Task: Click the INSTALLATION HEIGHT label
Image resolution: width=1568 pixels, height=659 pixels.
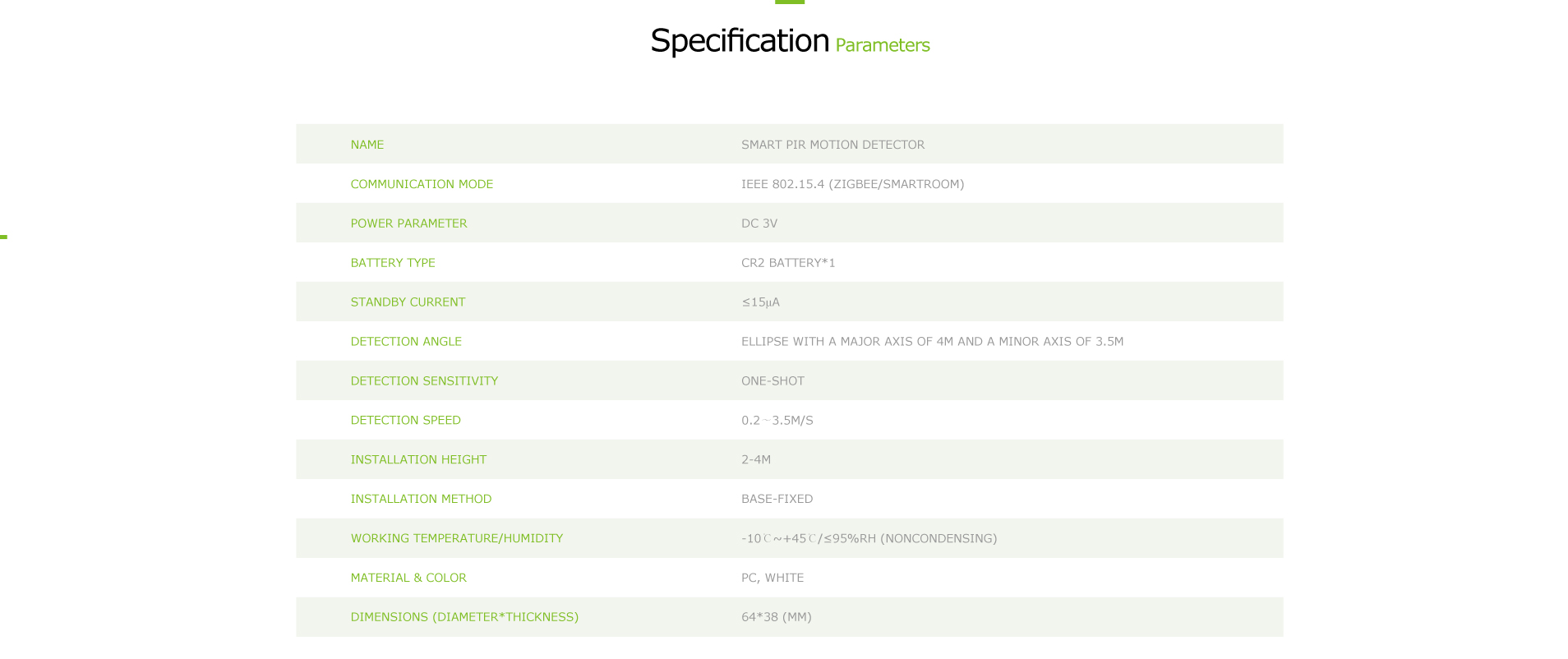Action: pos(418,460)
